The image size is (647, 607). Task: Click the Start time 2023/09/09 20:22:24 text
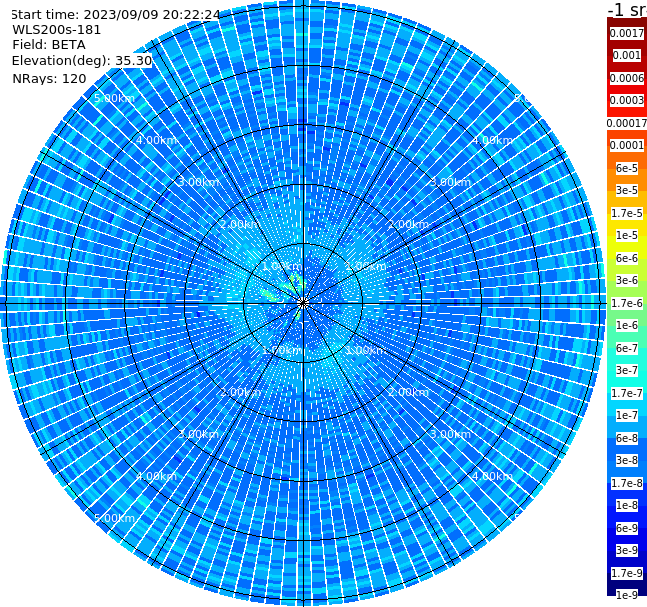115,15
